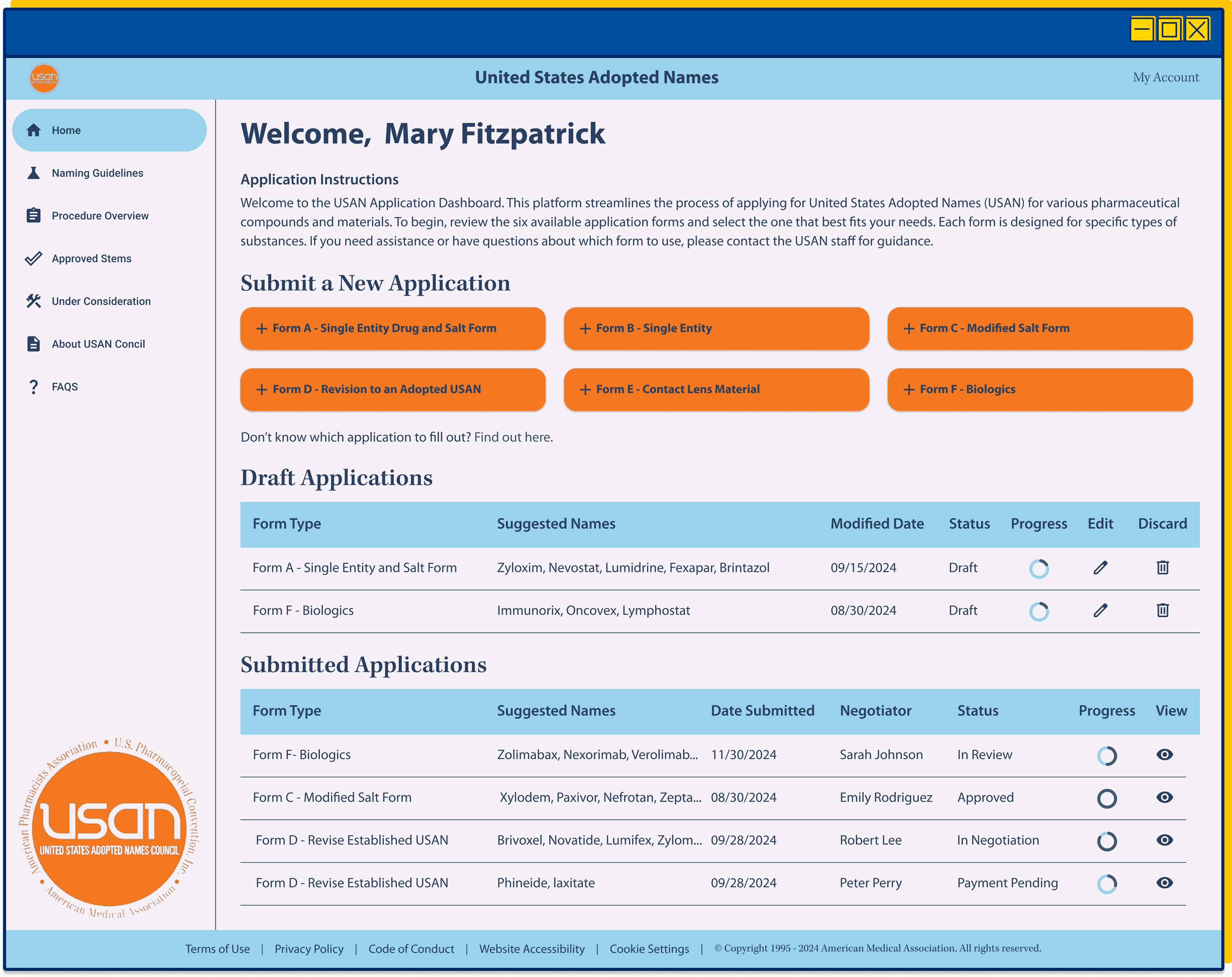Click the 'Zolimabax, Nexorimab, Verolimab...' cell
The image size is (1232, 977).
pos(597,755)
